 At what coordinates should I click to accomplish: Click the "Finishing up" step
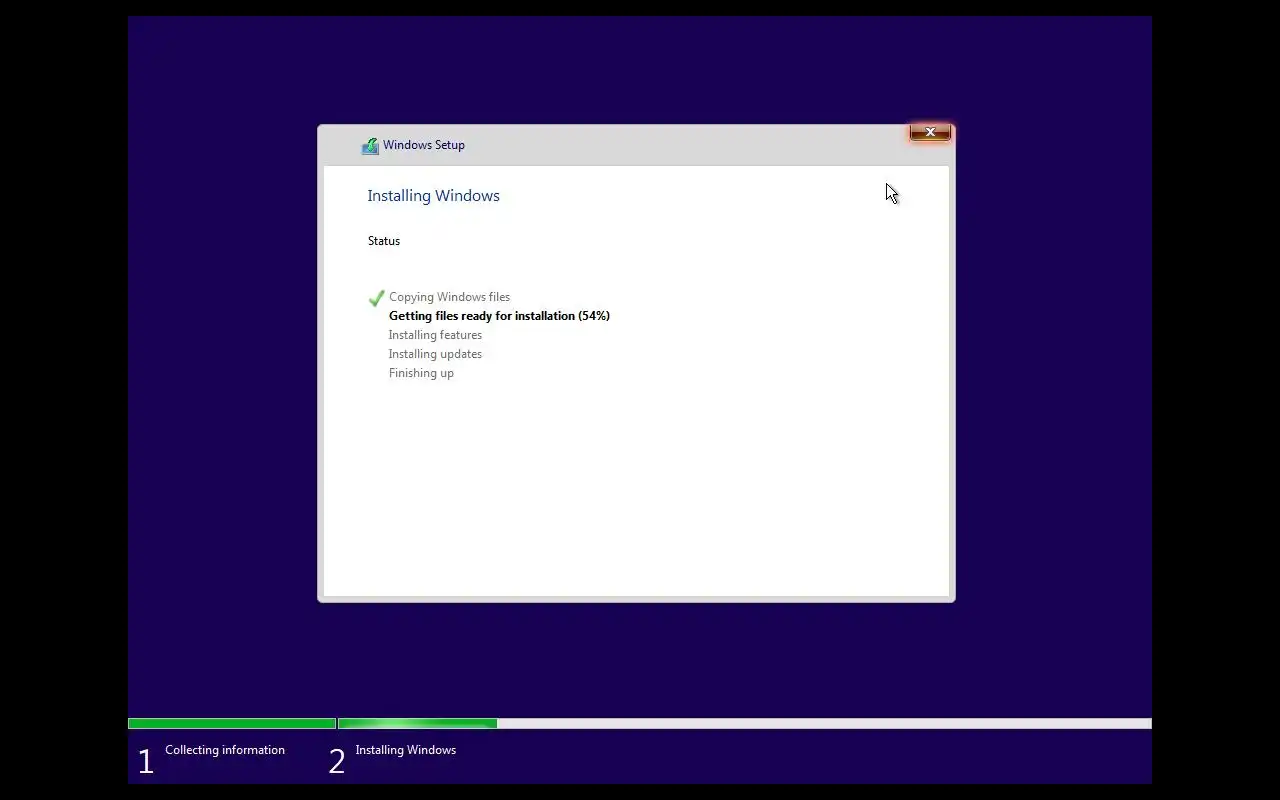click(x=421, y=373)
